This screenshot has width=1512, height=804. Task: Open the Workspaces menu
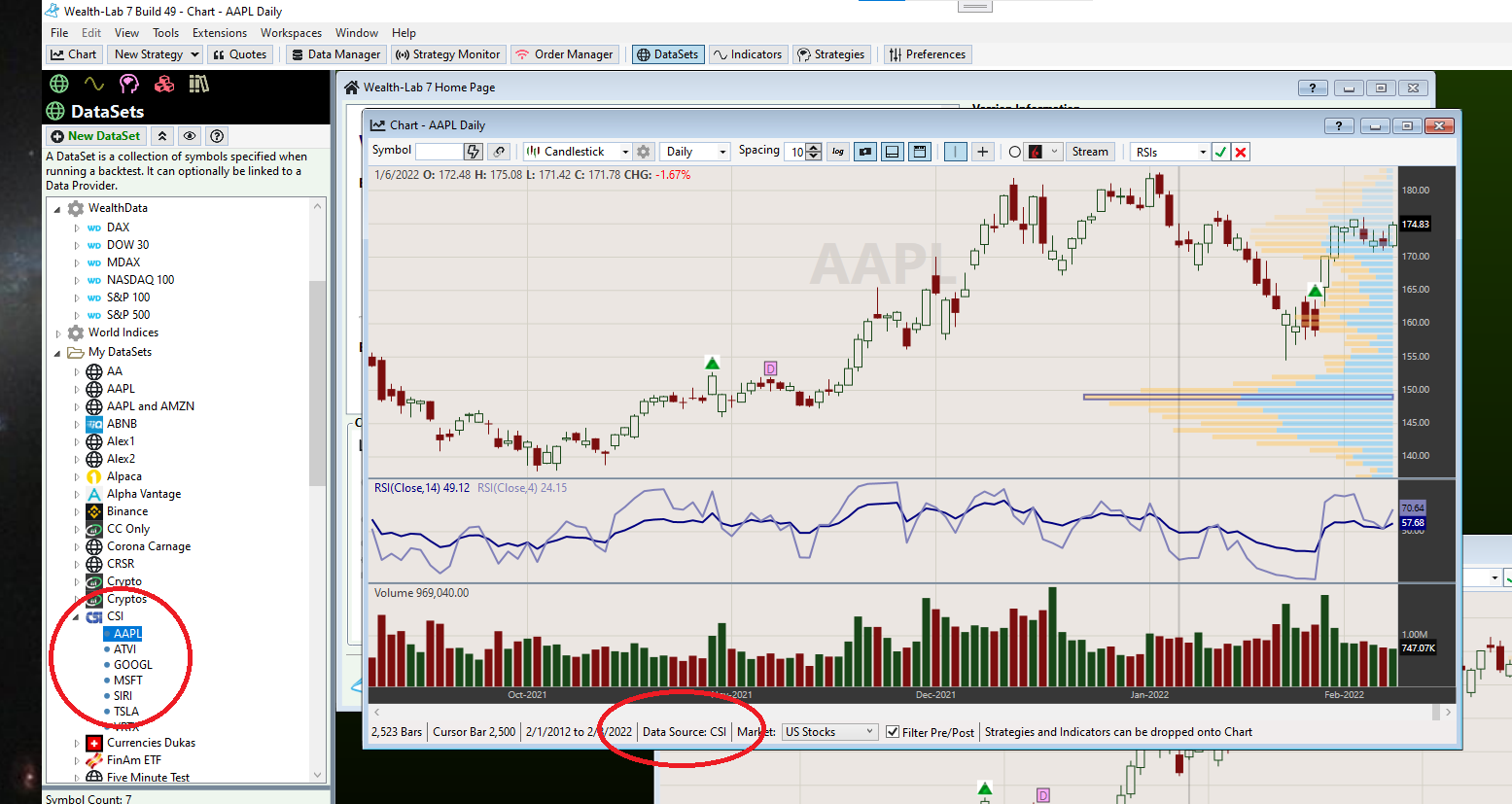click(x=291, y=33)
